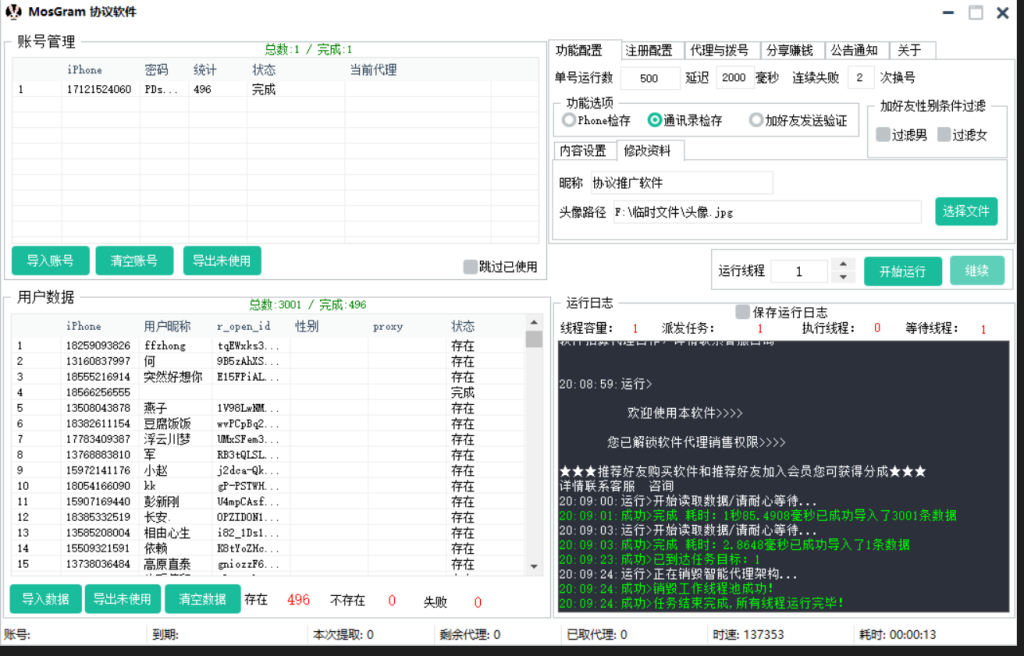
Task: Enable the 过滤男 checkbox
Action: pos(883,135)
